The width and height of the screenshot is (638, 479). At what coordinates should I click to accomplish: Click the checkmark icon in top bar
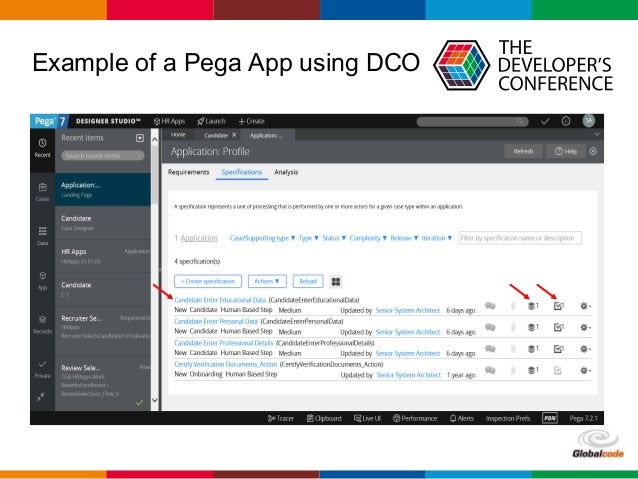[545, 121]
